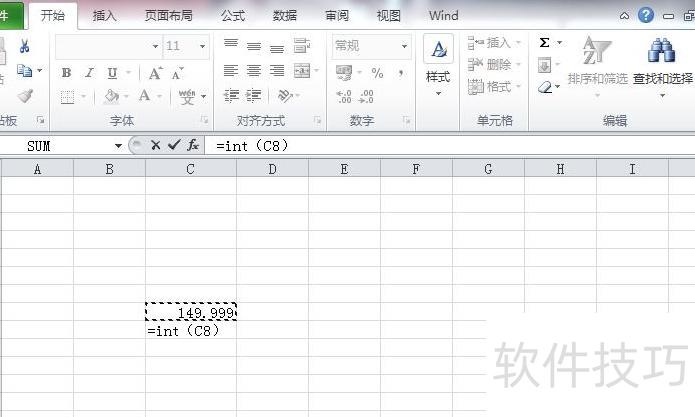Switch to the 视图 tab
Screen dimensions: 695x417
[389, 16]
